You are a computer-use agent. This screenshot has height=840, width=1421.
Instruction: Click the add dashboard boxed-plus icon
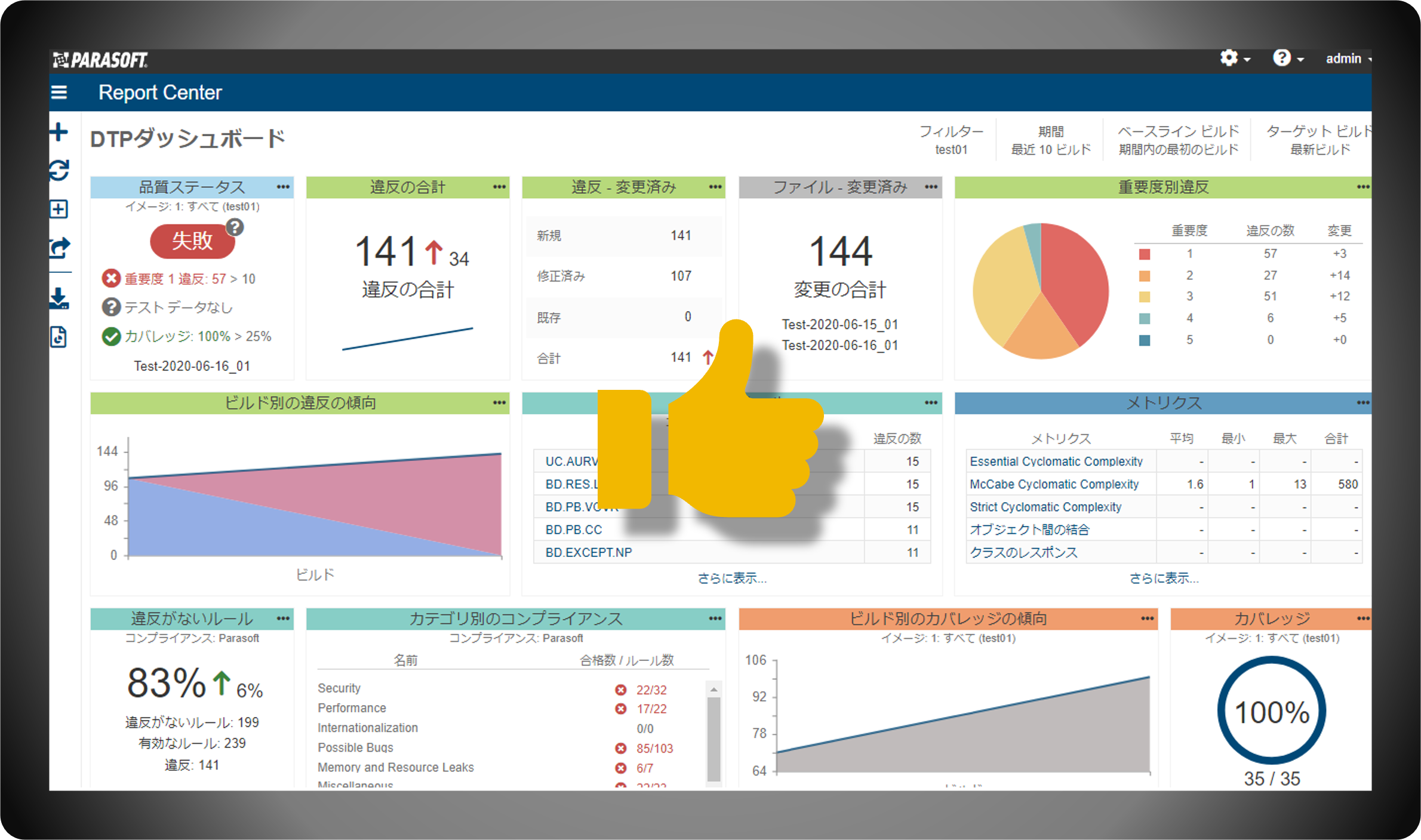[x=59, y=209]
